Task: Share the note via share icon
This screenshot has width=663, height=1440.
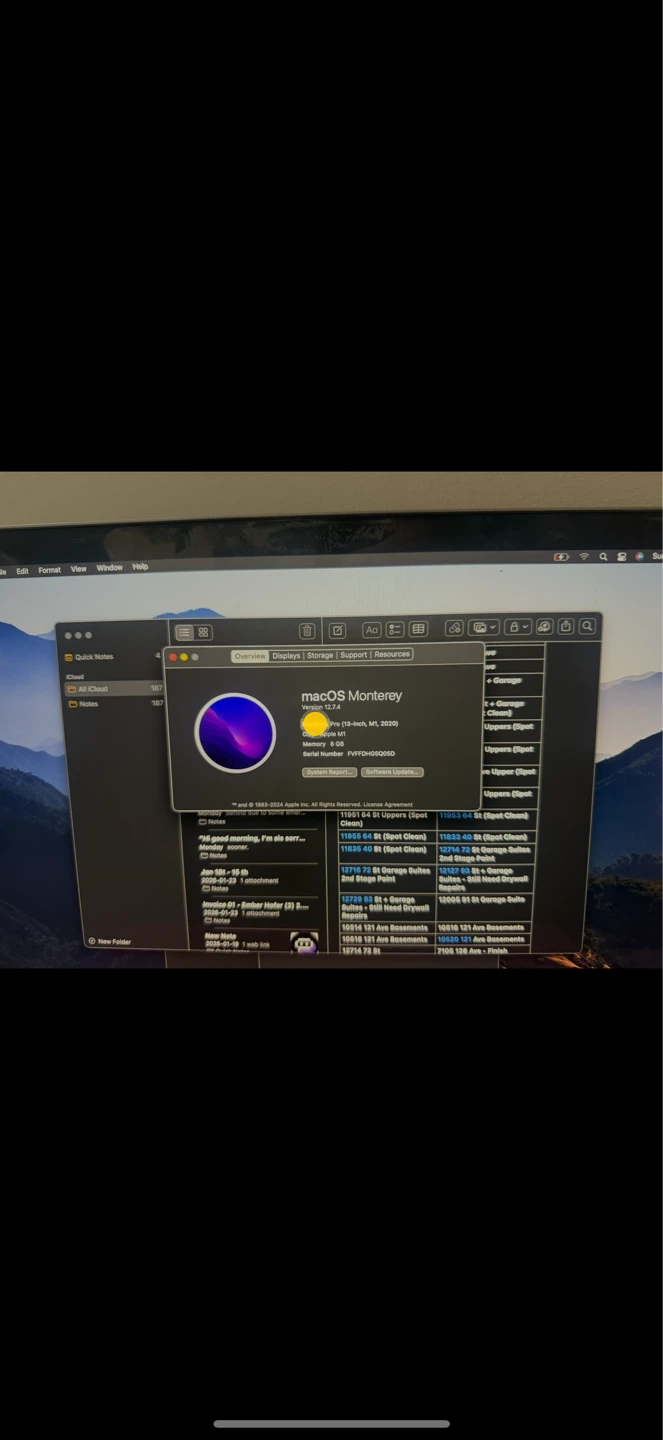Action: [x=566, y=626]
